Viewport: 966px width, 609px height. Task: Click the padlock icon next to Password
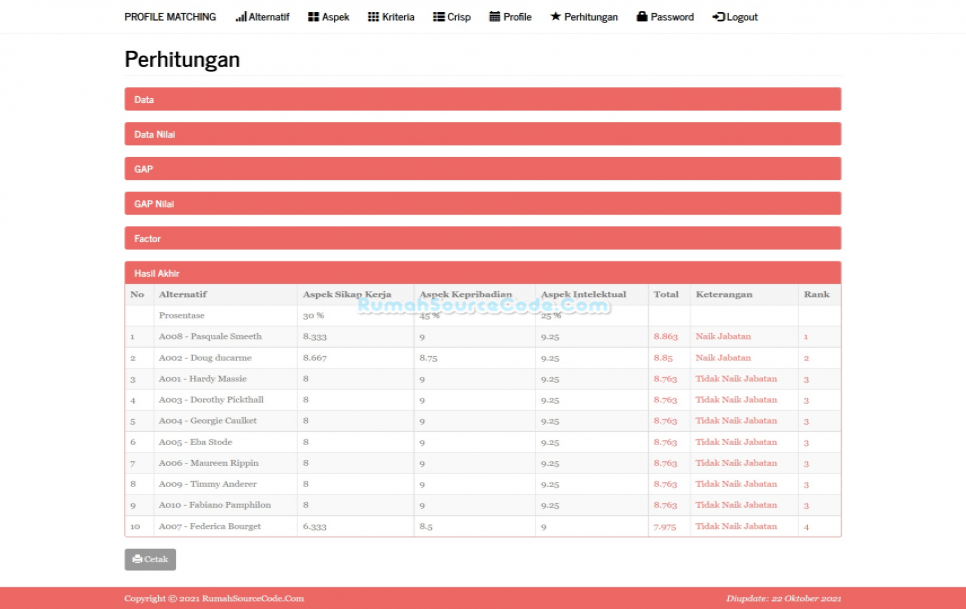(641, 17)
